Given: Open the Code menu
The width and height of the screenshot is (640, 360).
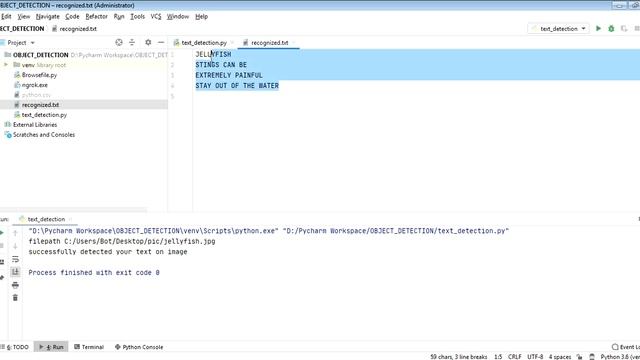Looking at the screenshot, I should coord(72,16).
